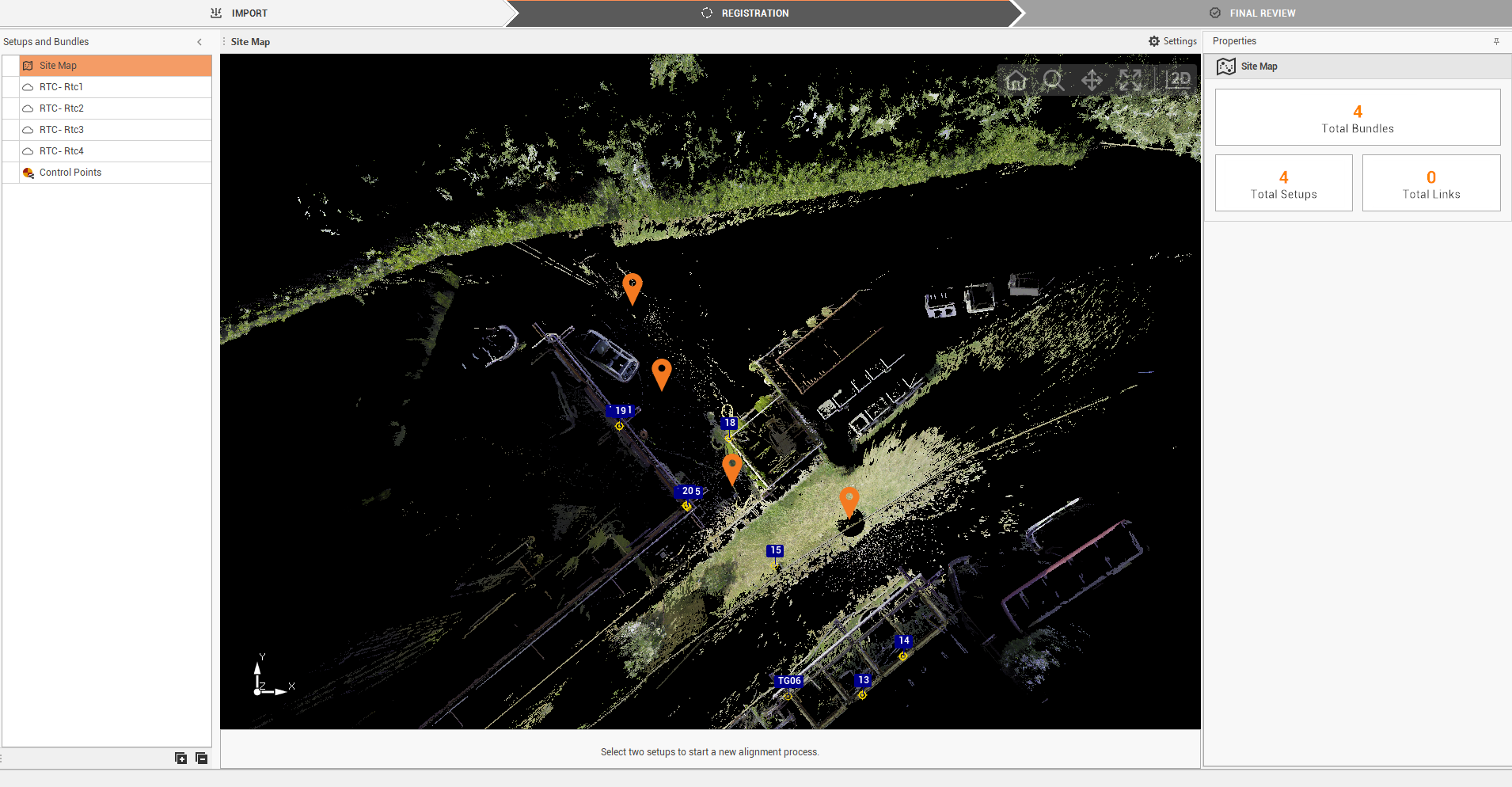The width and height of the screenshot is (1512, 787).
Task: Click control point marker labeled TG06
Action: pyautogui.click(x=789, y=682)
